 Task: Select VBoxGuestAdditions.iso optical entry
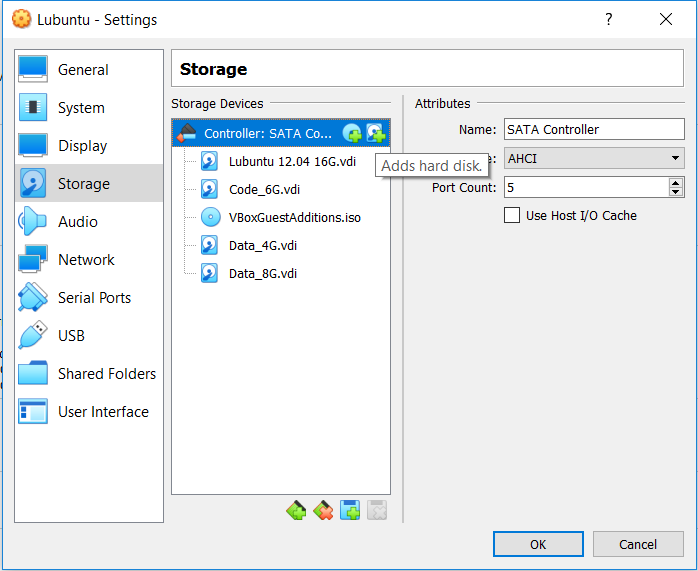(x=281, y=217)
